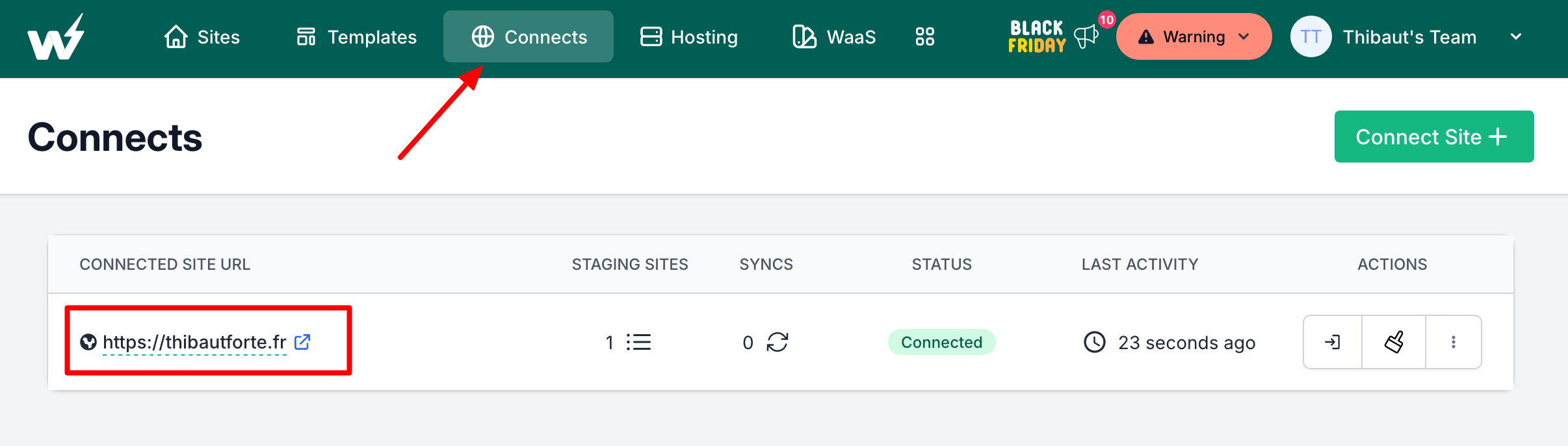
Task: Click the Syncs column header
Action: tap(766, 264)
